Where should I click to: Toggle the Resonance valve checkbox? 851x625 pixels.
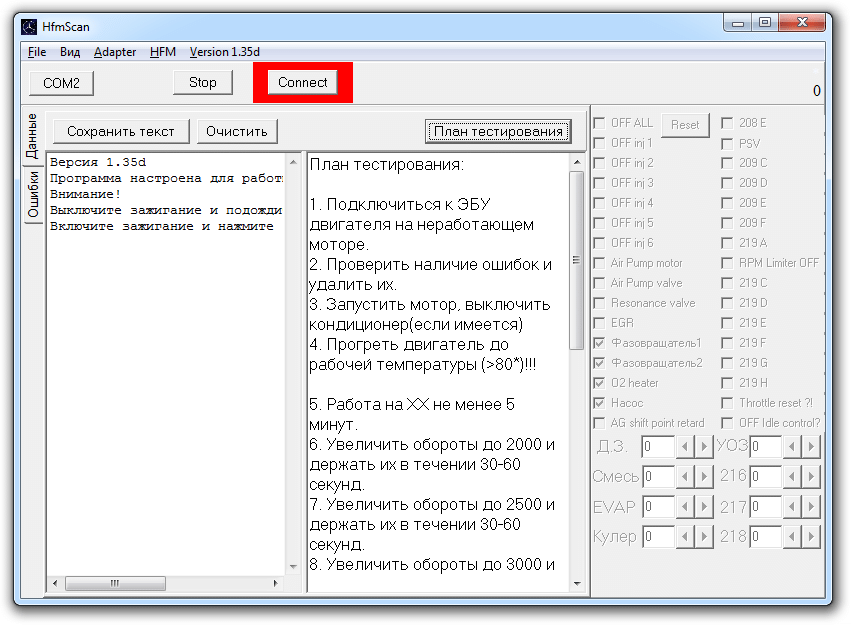(x=599, y=303)
